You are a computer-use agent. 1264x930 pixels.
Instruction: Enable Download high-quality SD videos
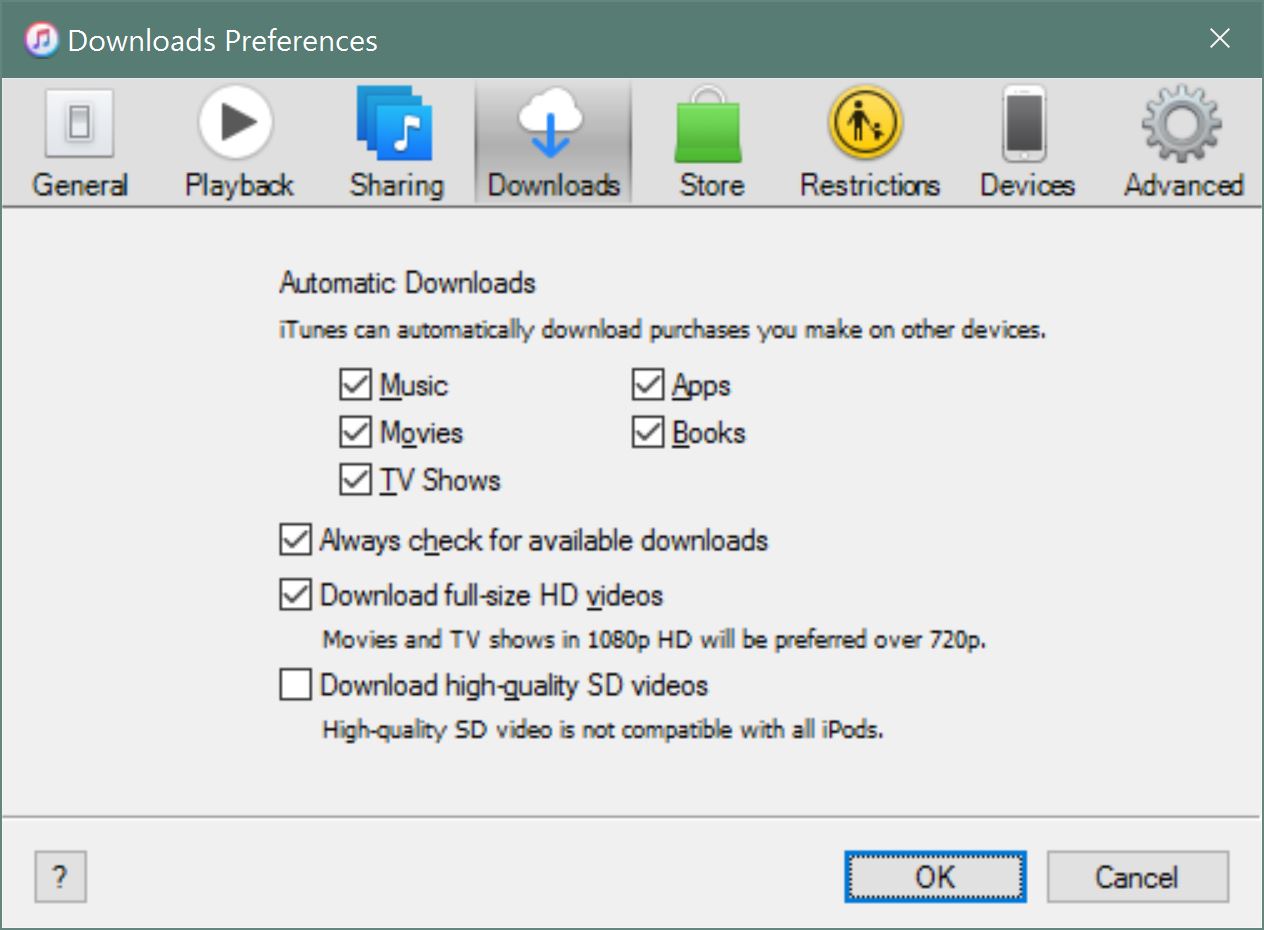[x=294, y=686]
